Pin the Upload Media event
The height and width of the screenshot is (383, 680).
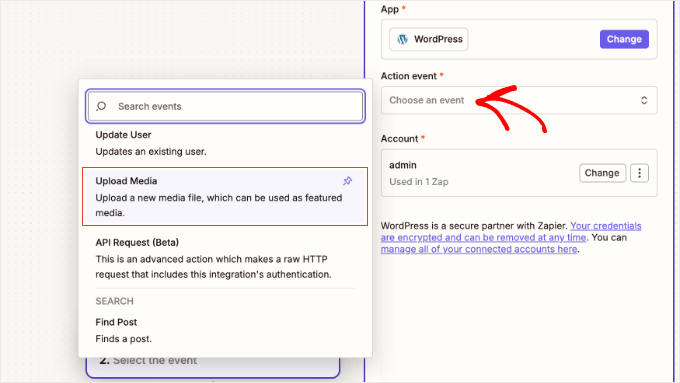tap(347, 181)
